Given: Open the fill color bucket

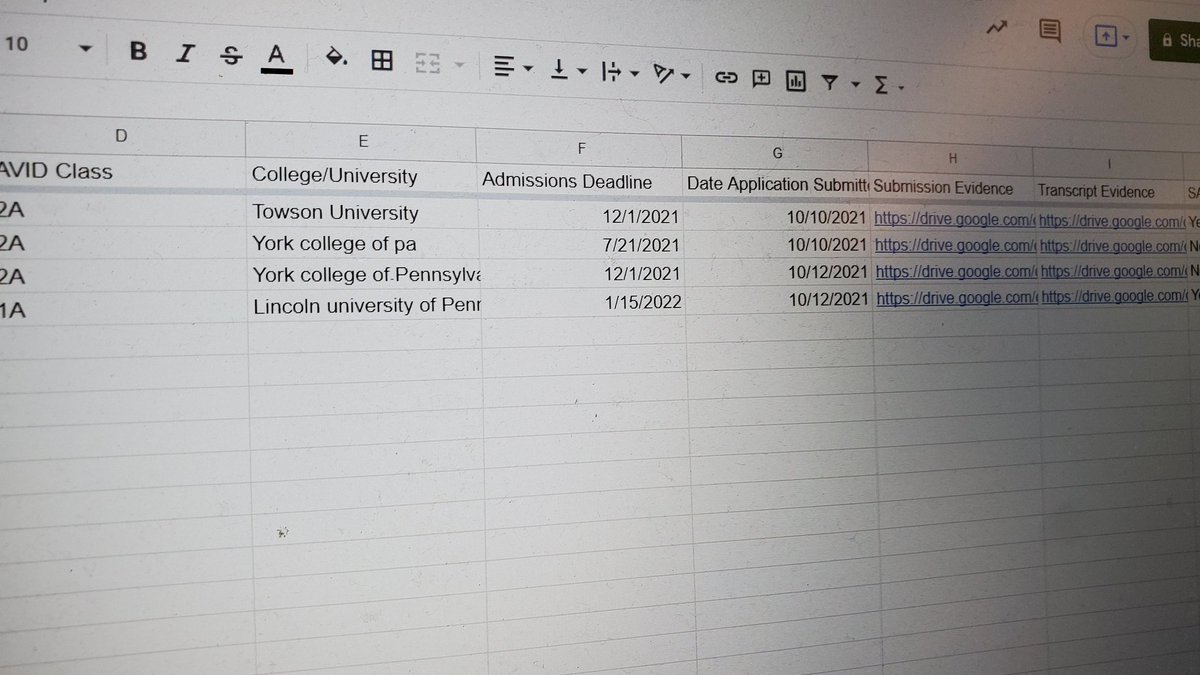Looking at the screenshot, I should click(337, 59).
